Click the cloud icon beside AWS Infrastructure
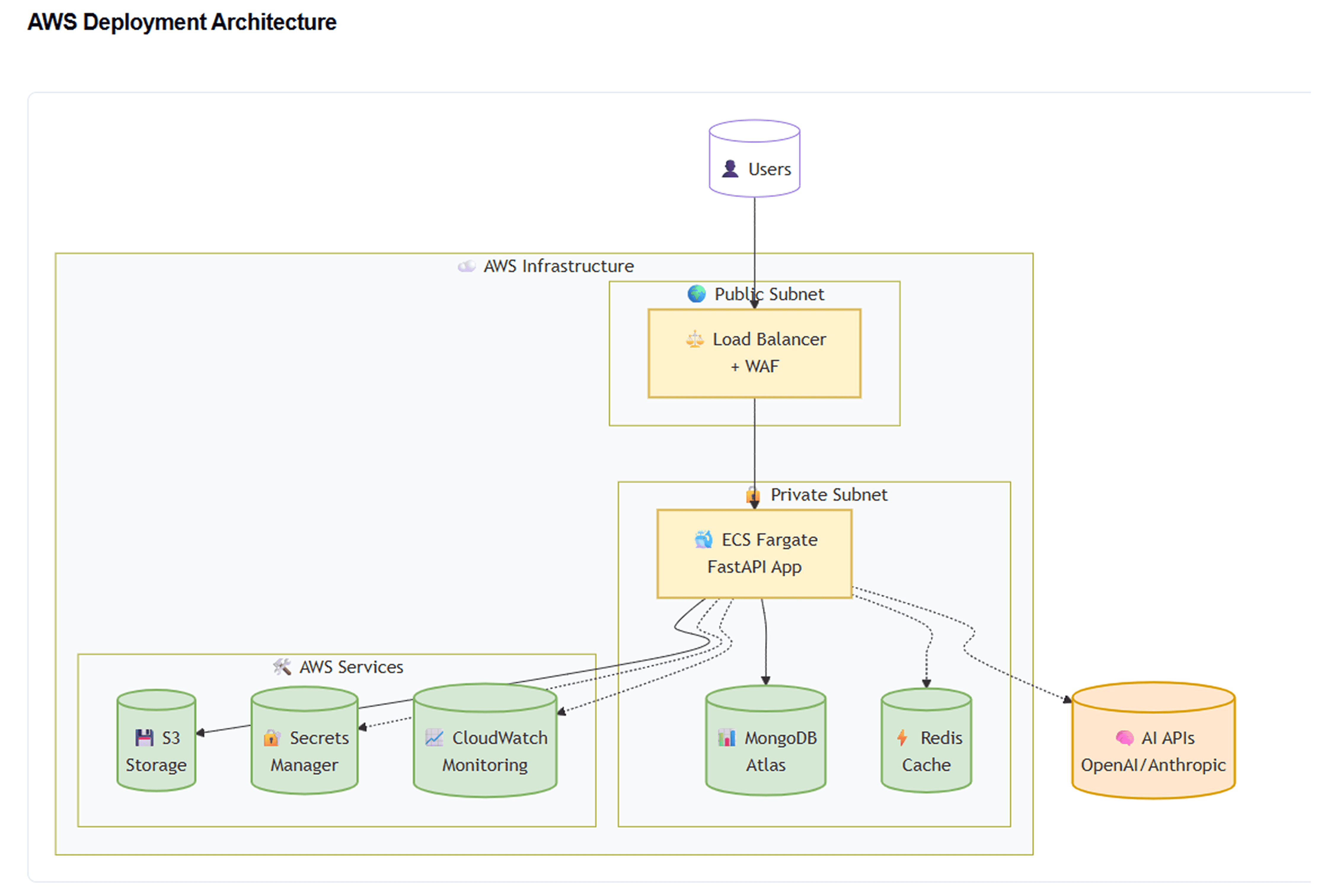This screenshot has width=1331, height=896. (467, 266)
